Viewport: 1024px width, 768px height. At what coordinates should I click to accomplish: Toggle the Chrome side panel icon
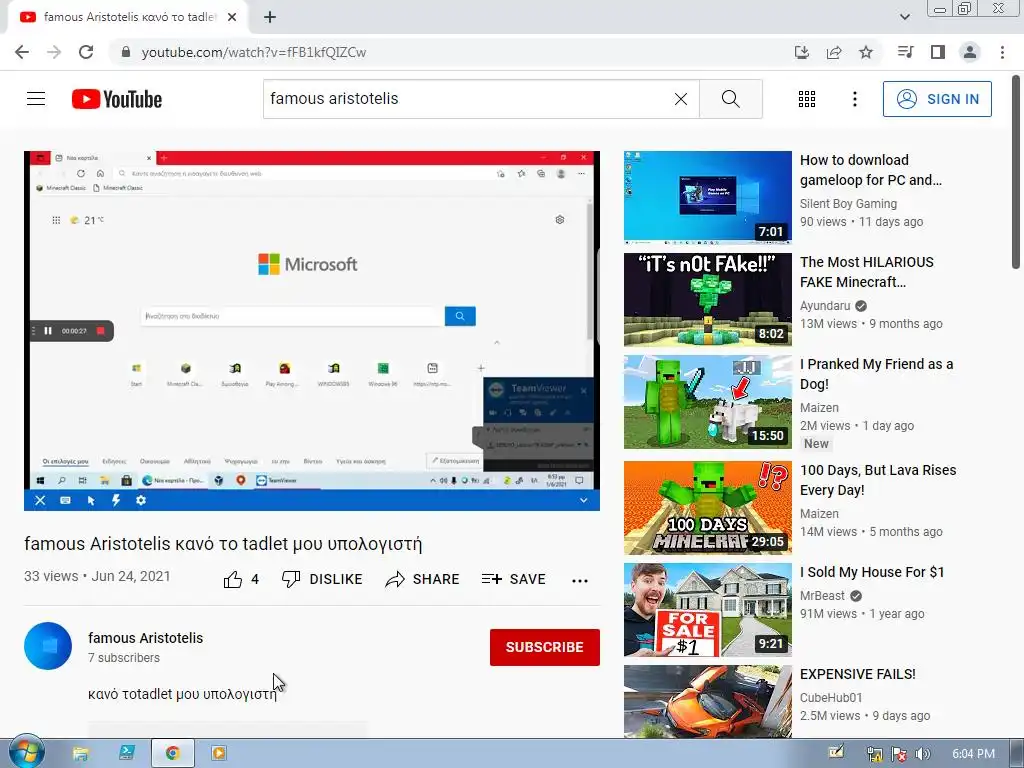(938, 52)
